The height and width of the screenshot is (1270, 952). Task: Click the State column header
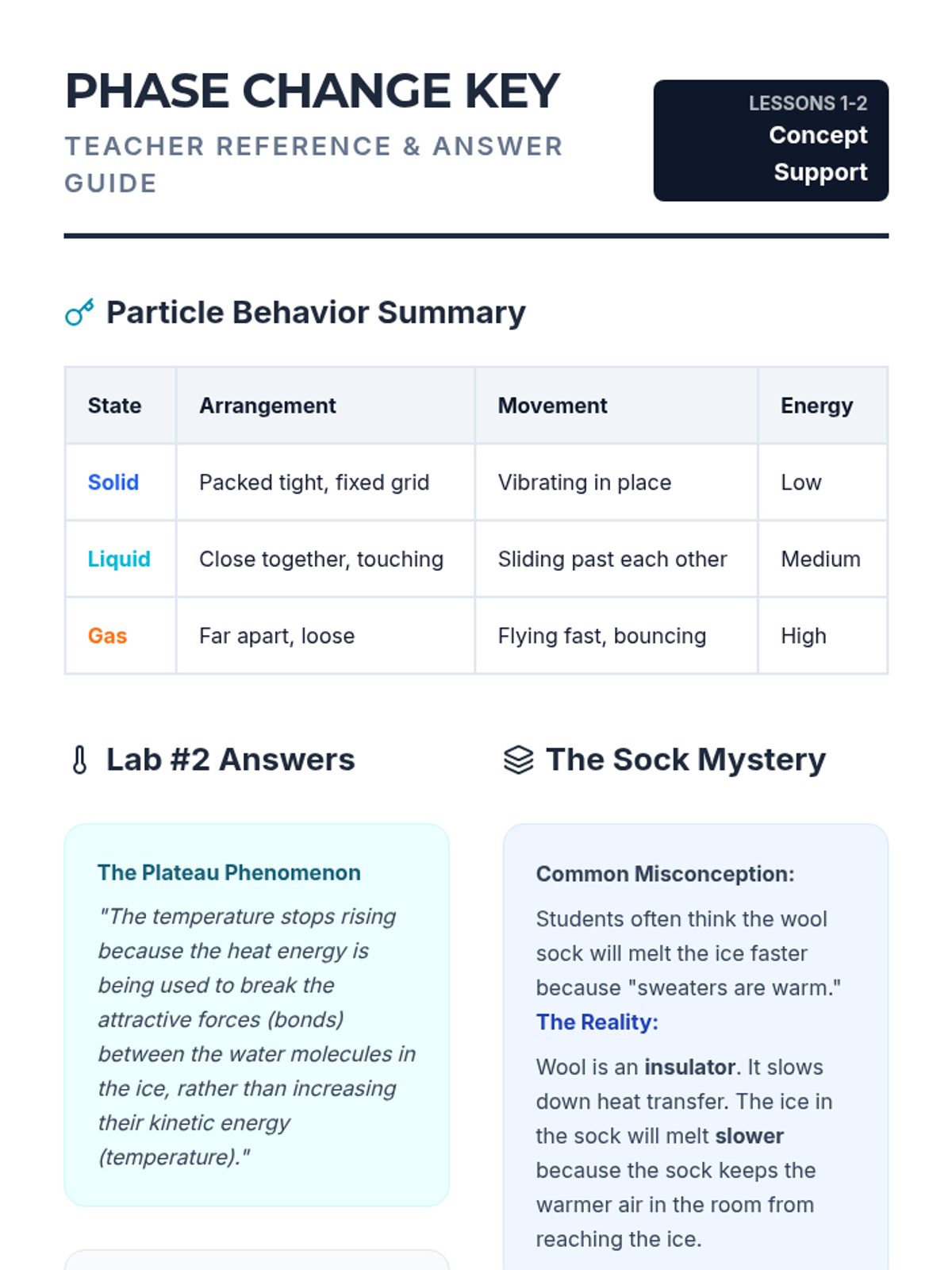(114, 406)
